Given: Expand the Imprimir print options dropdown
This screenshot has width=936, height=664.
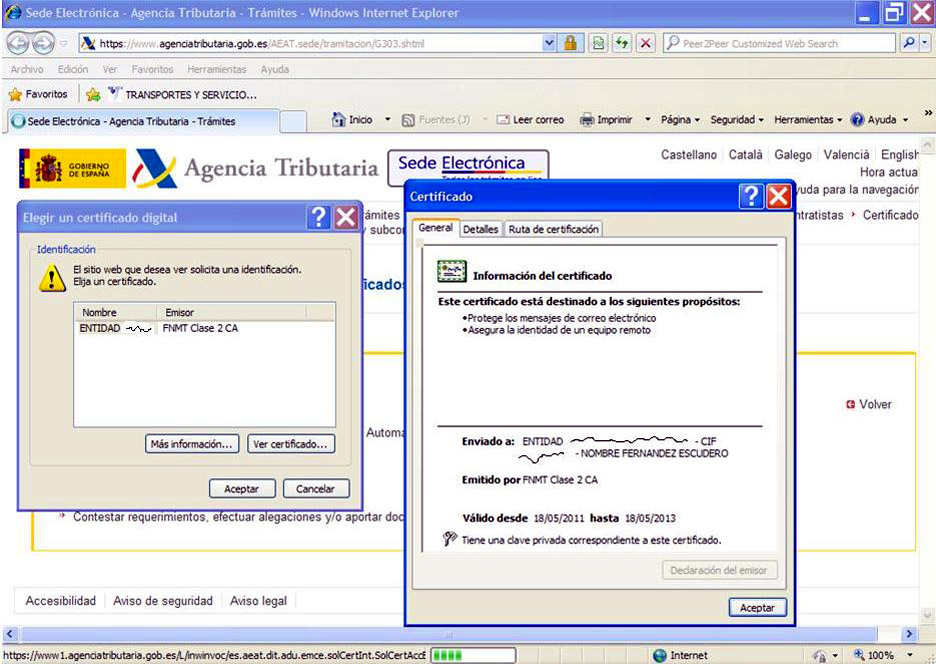Looking at the screenshot, I should [x=647, y=119].
